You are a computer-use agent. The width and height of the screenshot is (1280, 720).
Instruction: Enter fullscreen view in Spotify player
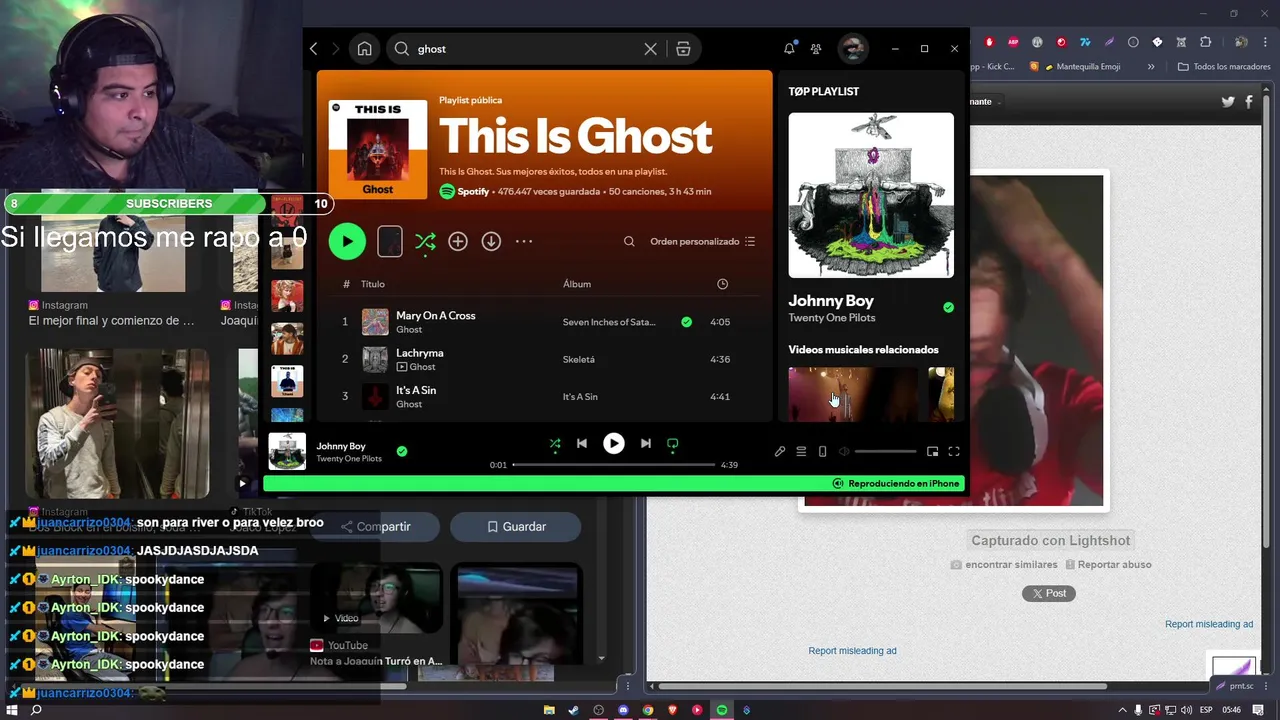coord(954,452)
